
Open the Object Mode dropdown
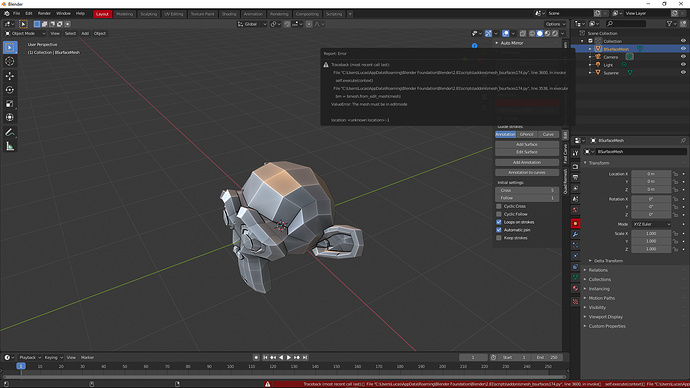(x=25, y=33)
